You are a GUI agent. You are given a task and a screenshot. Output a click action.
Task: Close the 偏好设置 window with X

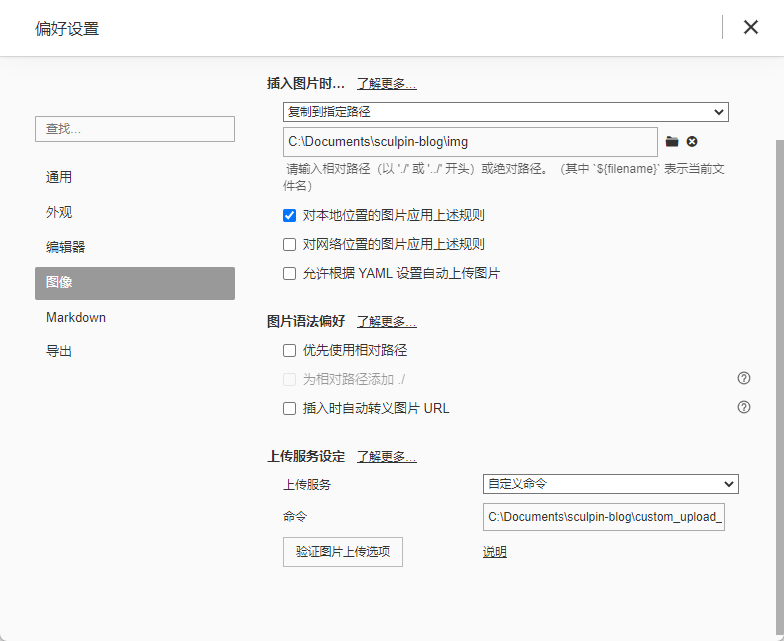[750, 27]
